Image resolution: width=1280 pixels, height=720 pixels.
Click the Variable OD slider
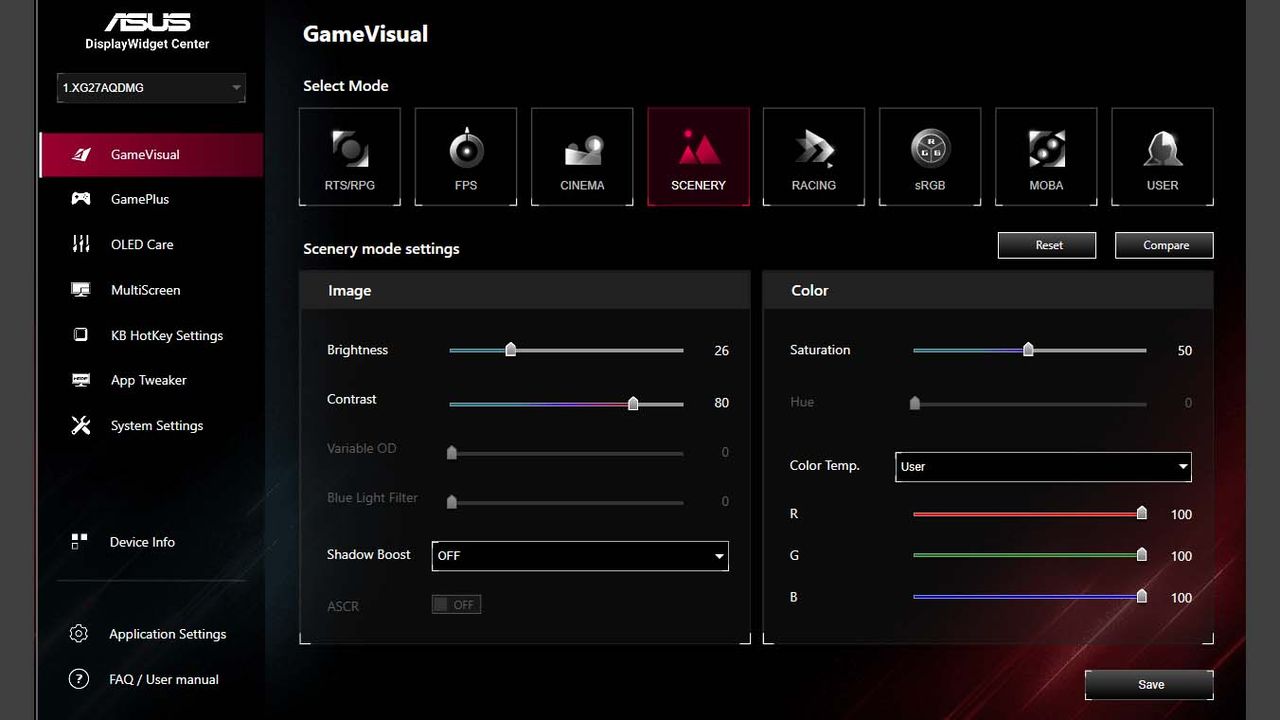[x=566, y=453]
